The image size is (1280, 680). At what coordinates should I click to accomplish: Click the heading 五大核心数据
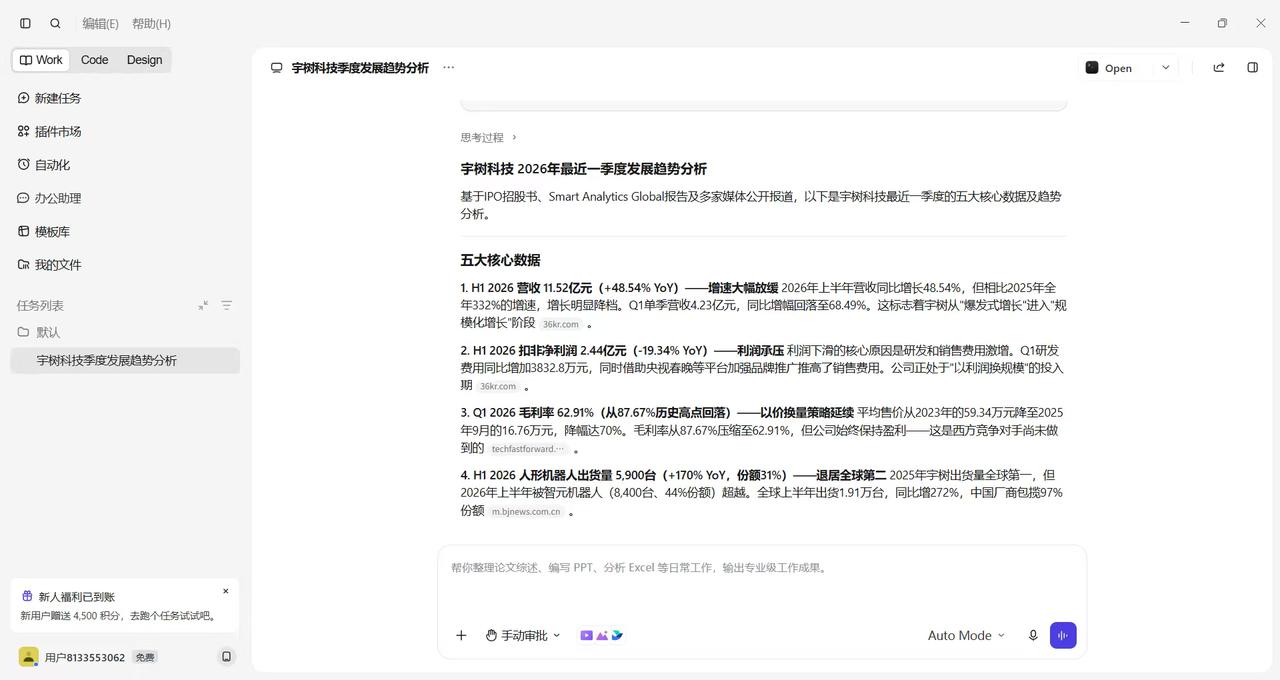500,260
